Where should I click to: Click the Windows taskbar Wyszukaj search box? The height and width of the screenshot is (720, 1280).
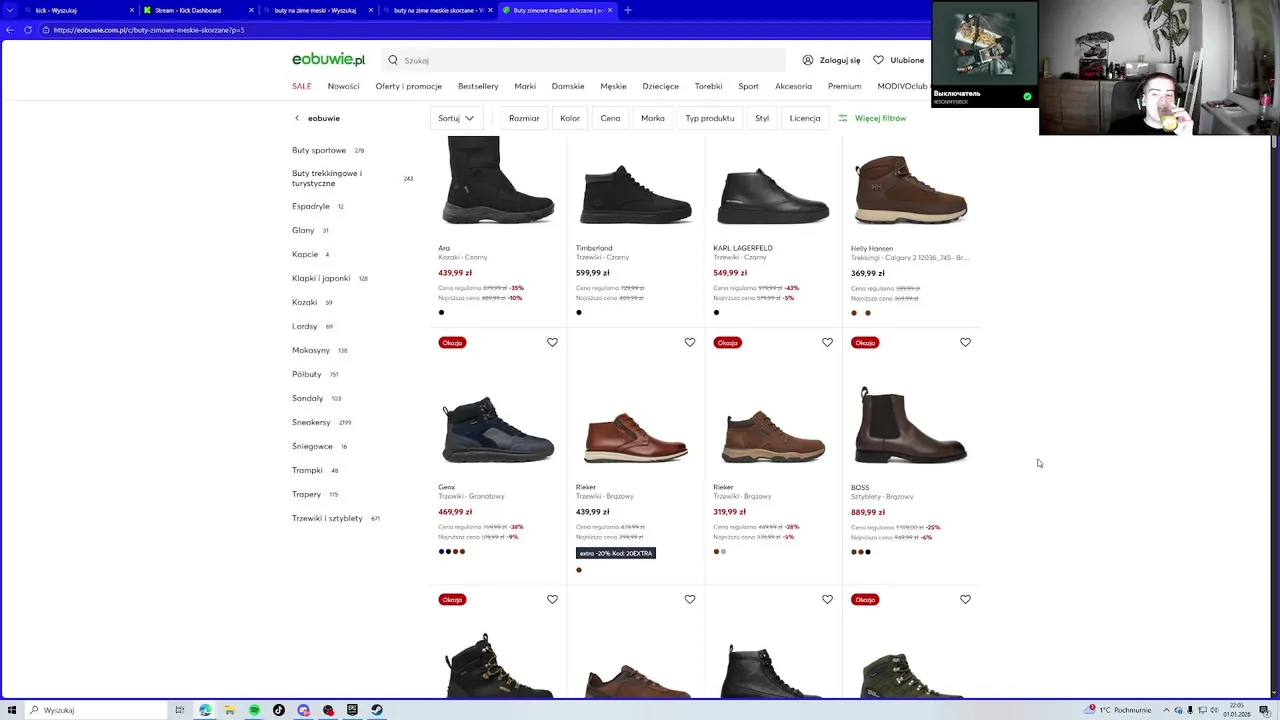coord(95,710)
